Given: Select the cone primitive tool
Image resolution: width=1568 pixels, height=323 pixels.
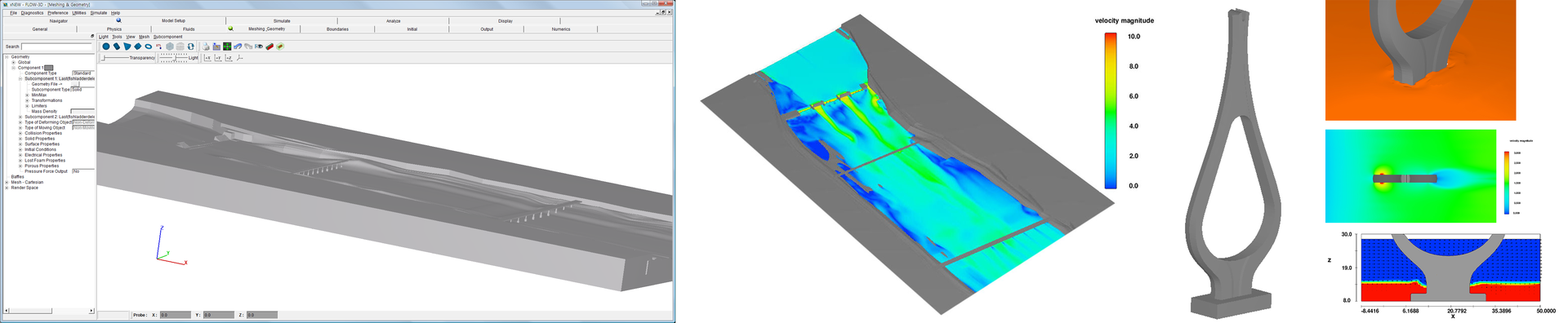Looking at the screenshot, I should [x=127, y=46].
